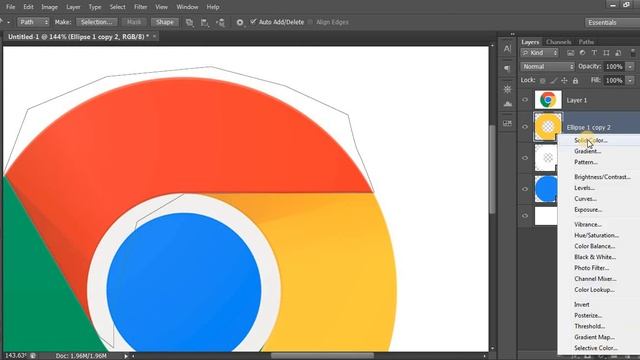Image resolution: width=640 pixels, height=360 pixels.
Task: Open the Paragraph panel icon in dock
Action: (x=507, y=68)
